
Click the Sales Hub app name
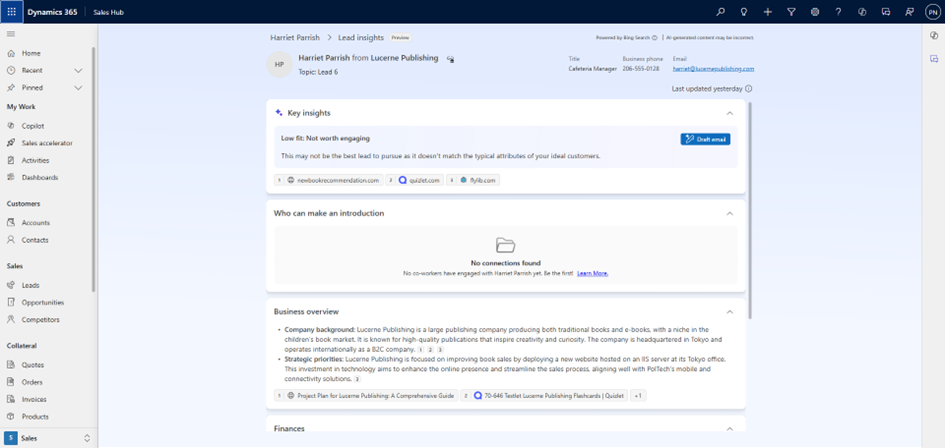coord(108,12)
